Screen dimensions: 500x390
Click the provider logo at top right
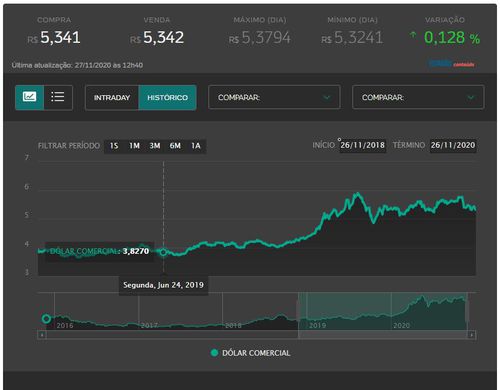pyautogui.click(x=452, y=63)
